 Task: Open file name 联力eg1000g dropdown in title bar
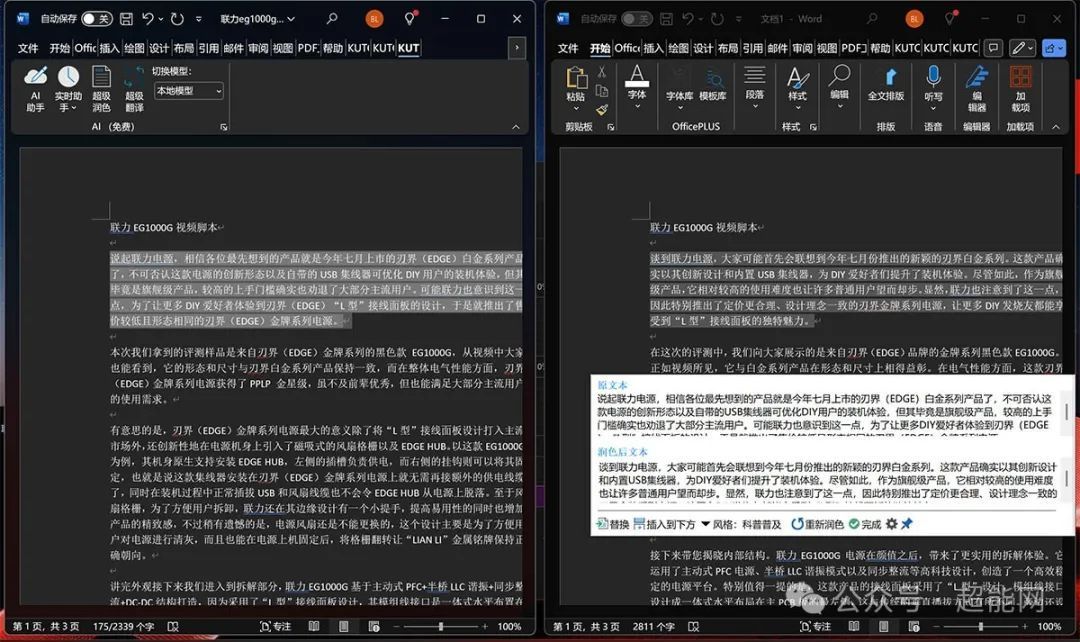(x=257, y=19)
